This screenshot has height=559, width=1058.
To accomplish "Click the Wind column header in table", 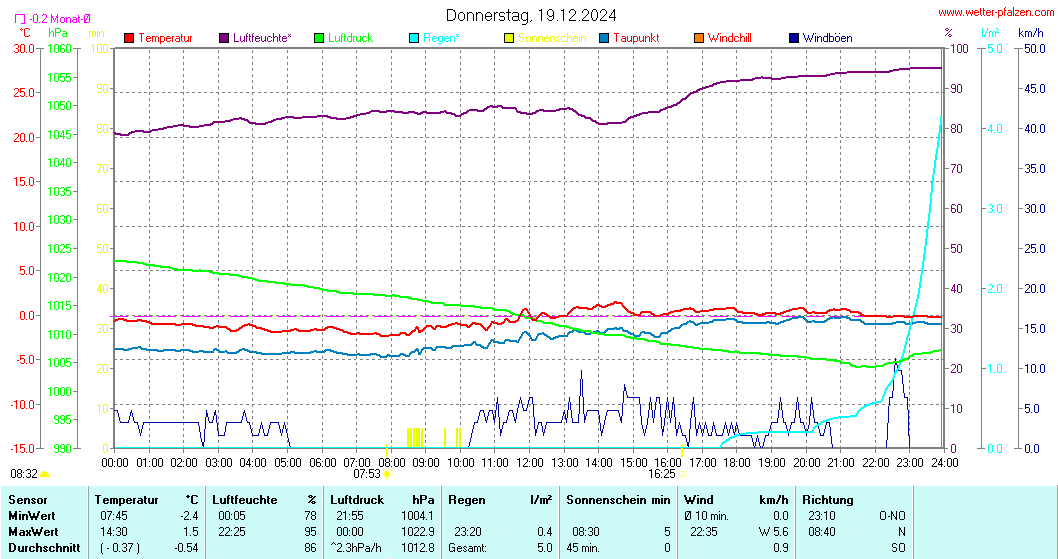I will click(x=698, y=500).
